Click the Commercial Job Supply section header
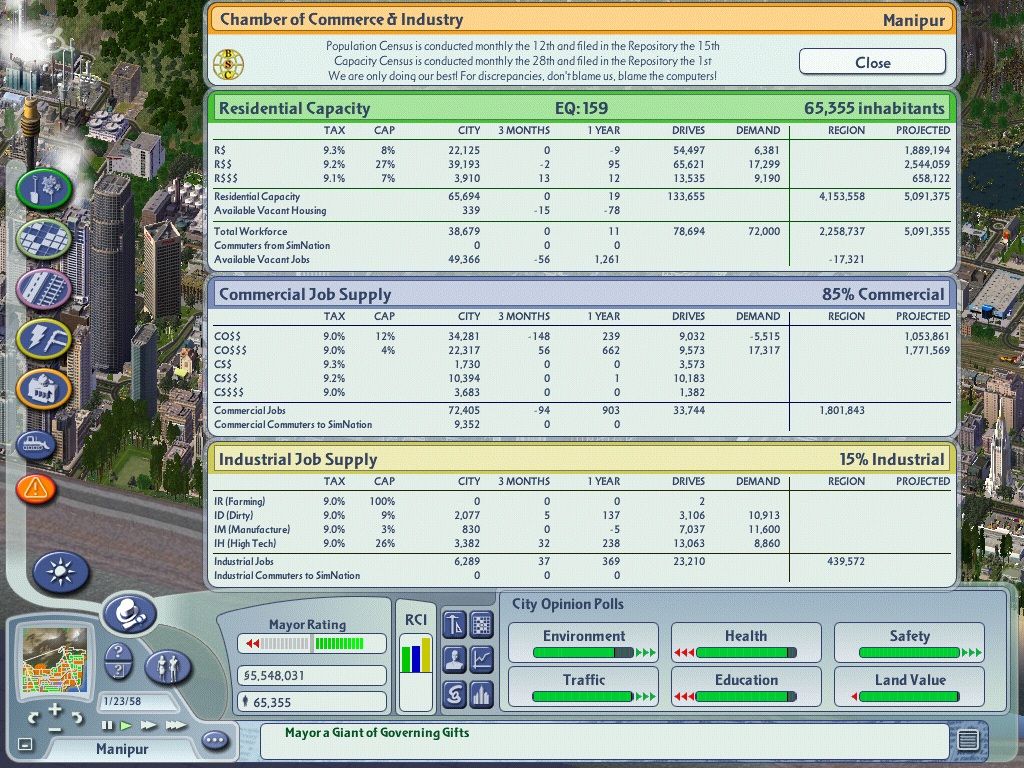Screen dimensions: 1024x768 coord(582,295)
